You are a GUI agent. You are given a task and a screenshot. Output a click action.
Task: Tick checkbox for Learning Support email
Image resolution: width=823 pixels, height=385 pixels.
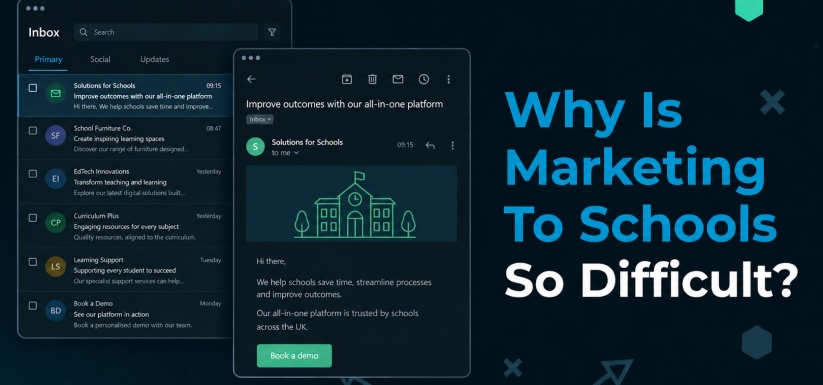pos(33,262)
